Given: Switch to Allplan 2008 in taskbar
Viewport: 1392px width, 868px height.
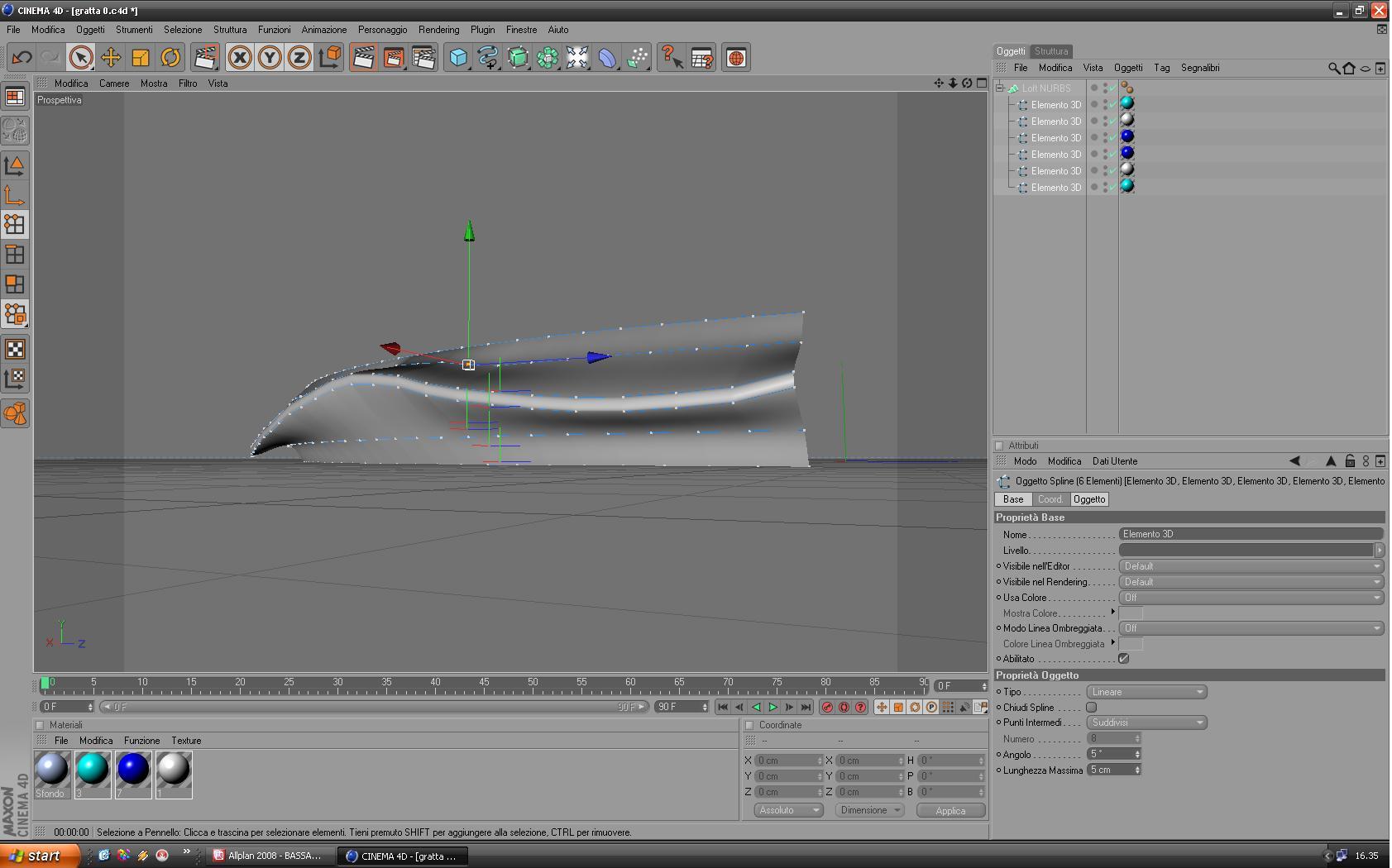Looking at the screenshot, I should [x=269, y=856].
